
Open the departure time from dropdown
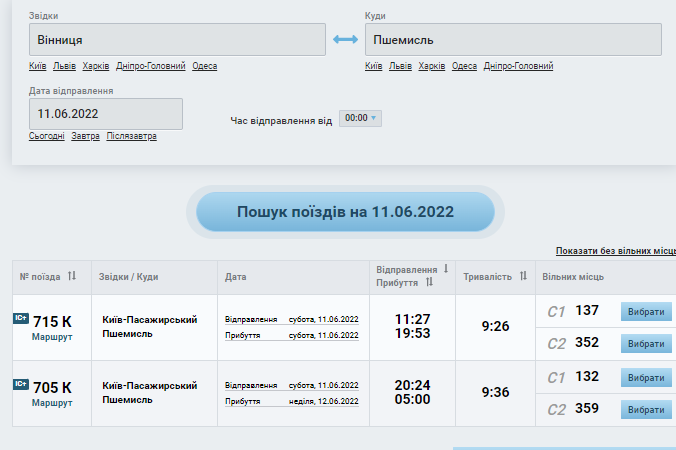360,118
